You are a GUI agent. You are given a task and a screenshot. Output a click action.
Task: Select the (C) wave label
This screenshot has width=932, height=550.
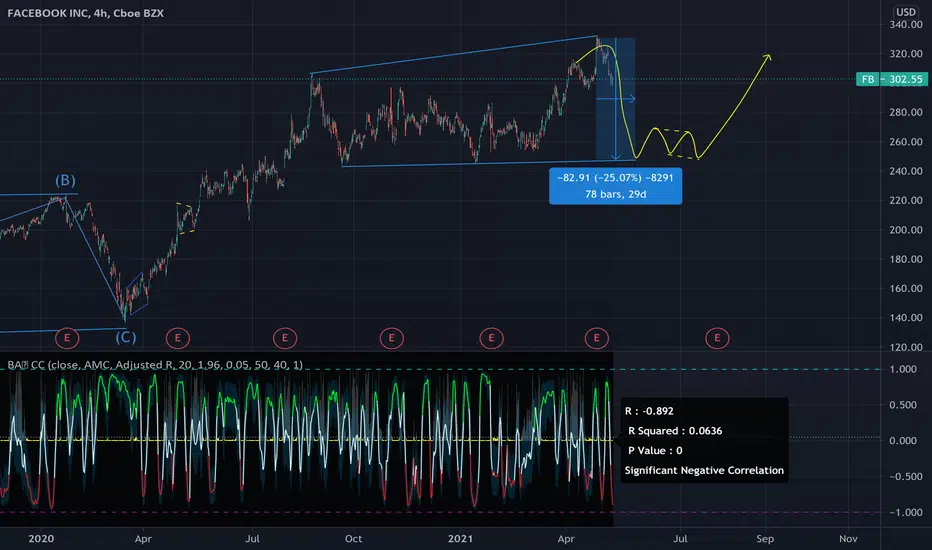[x=125, y=337]
